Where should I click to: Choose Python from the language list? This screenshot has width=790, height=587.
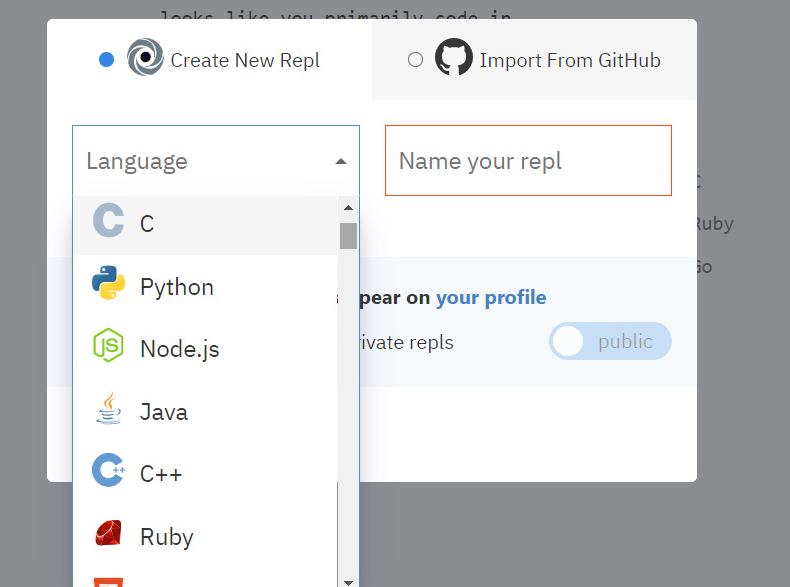tap(205, 287)
